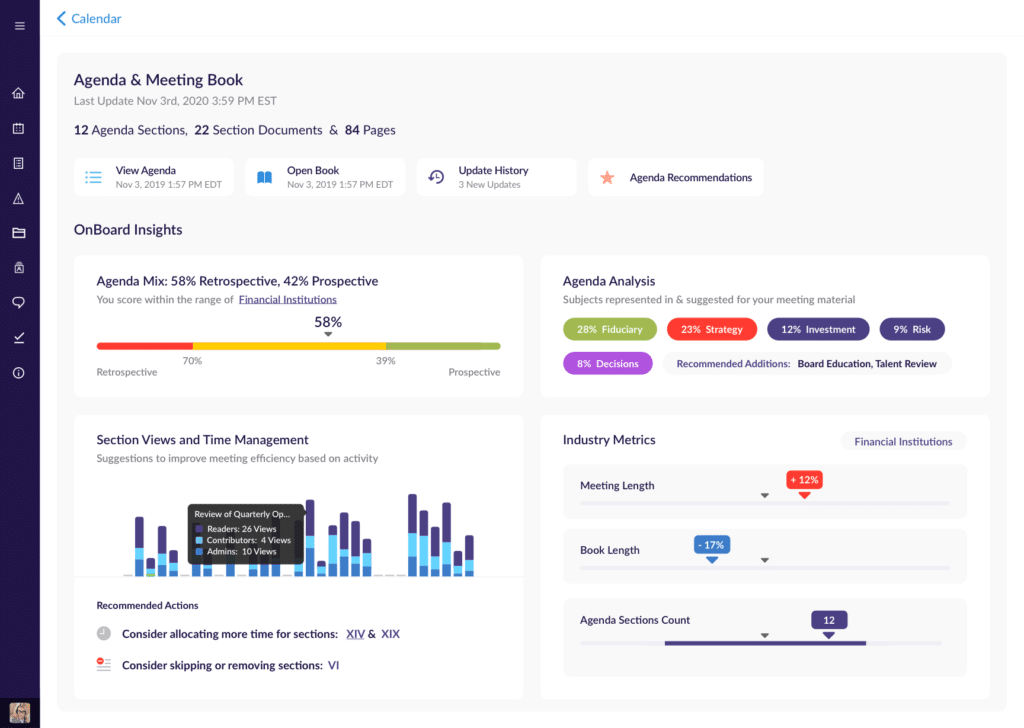The width and height of the screenshot is (1024, 728).
Task: Click the briefcase resource icon in the sidebar
Action: 18,267
